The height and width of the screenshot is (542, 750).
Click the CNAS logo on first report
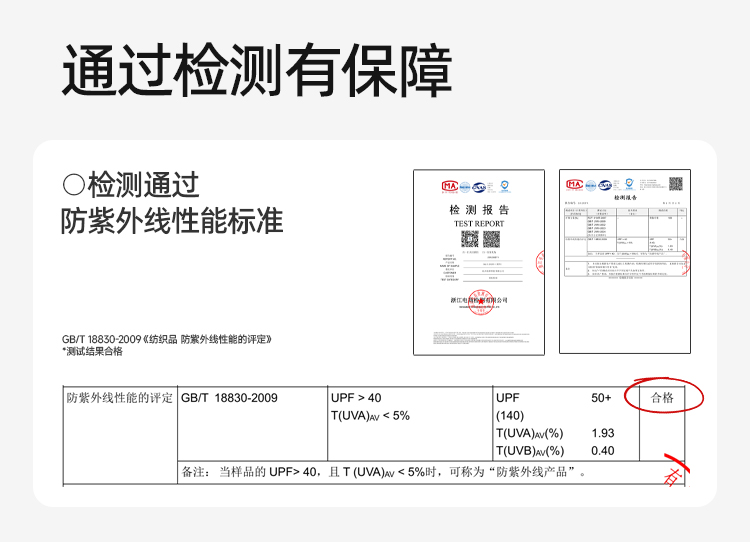pos(479,186)
